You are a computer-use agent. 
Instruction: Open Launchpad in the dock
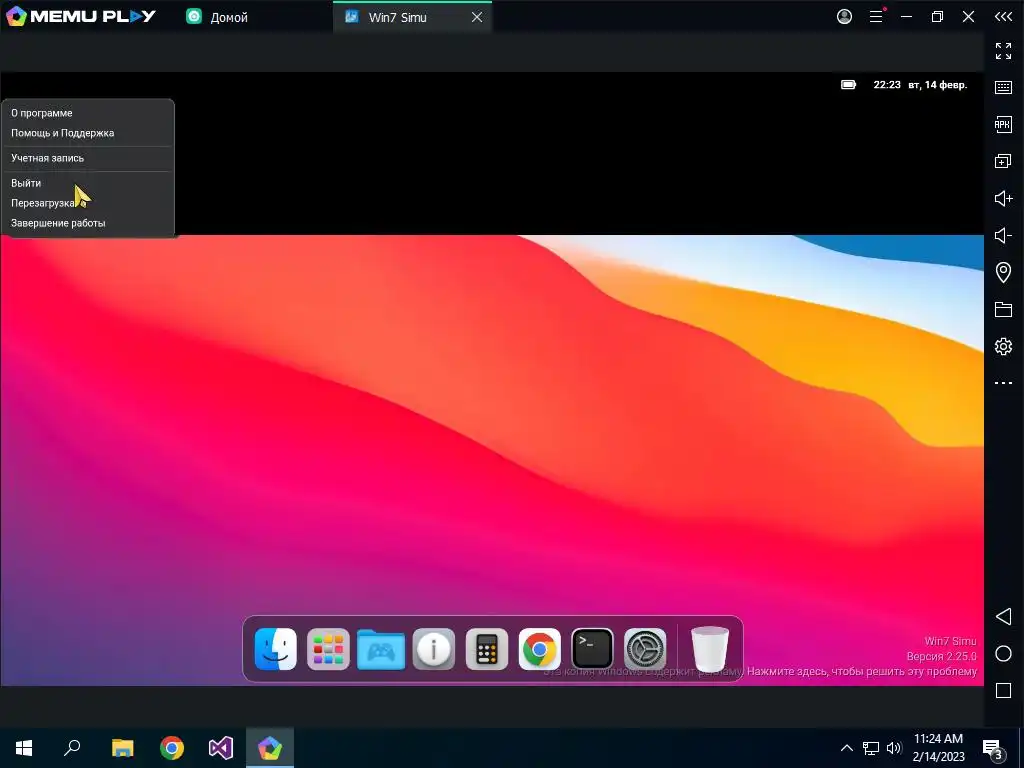328,649
